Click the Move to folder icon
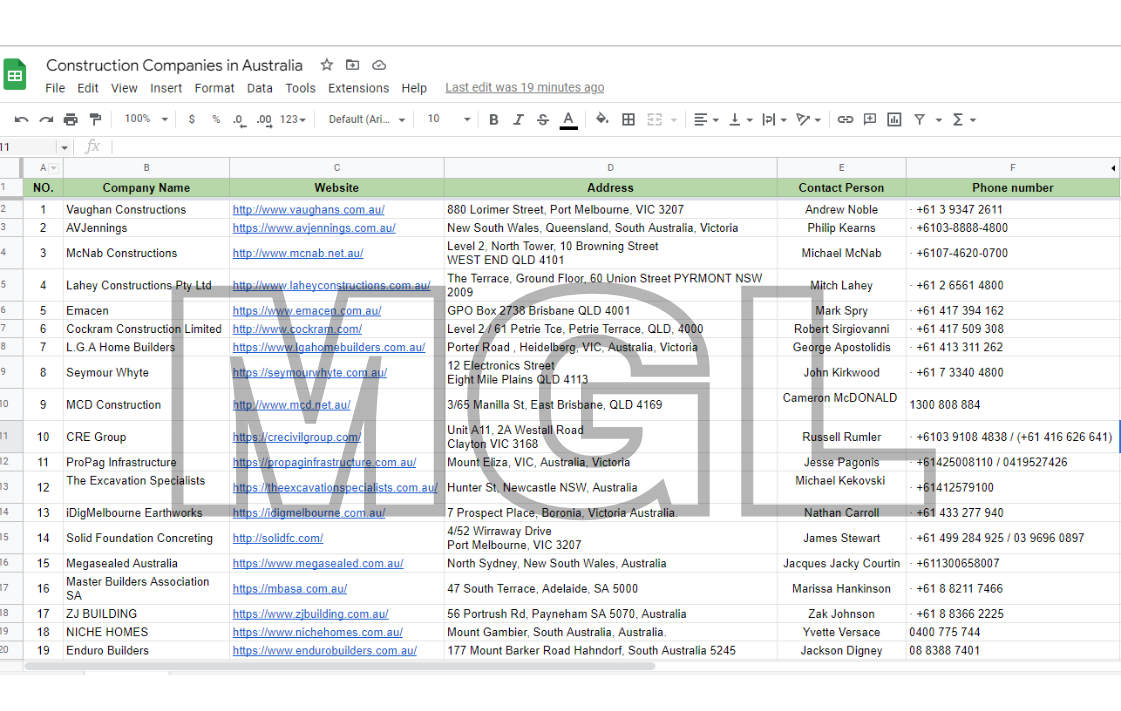Screen dimensions: 1121x711 (352, 65)
